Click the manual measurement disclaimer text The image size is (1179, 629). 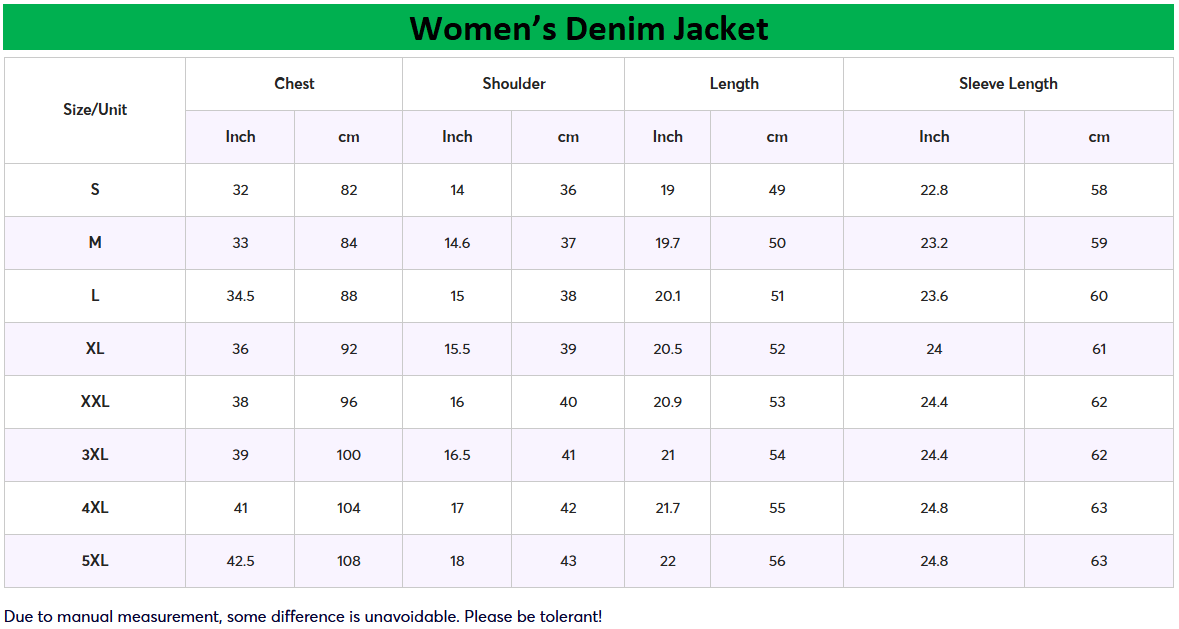pyautogui.click(x=303, y=616)
